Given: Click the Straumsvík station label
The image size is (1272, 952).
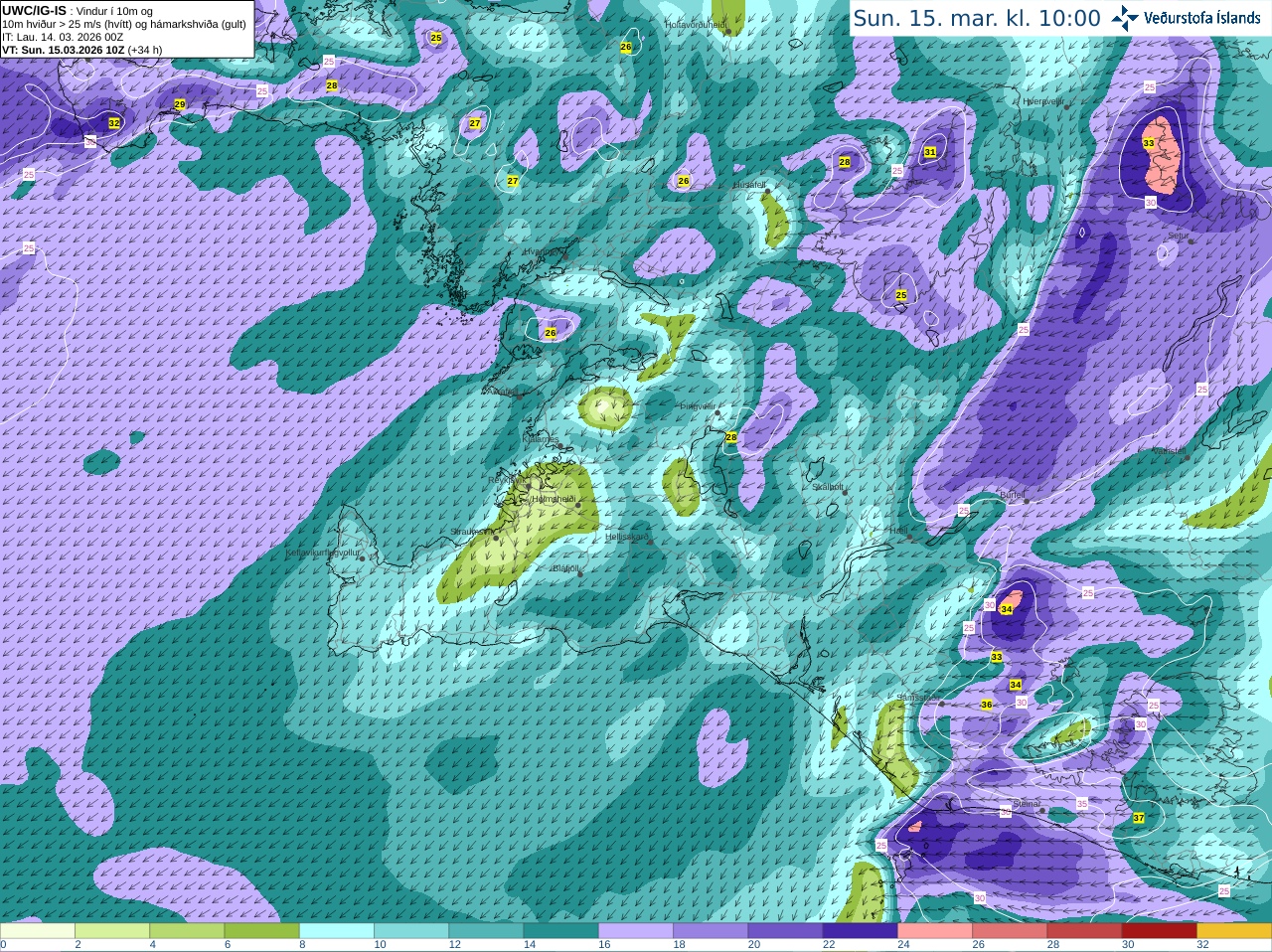Looking at the screenshot, I should [472, 532].
